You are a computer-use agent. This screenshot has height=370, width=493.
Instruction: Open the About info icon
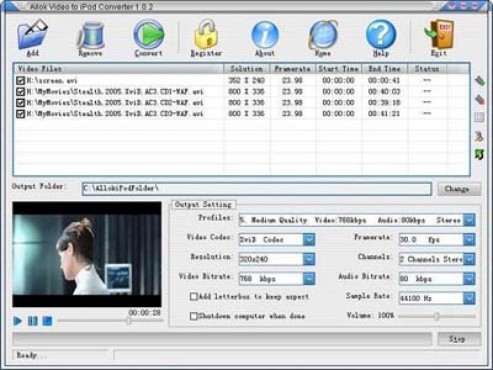click(265, 35)
